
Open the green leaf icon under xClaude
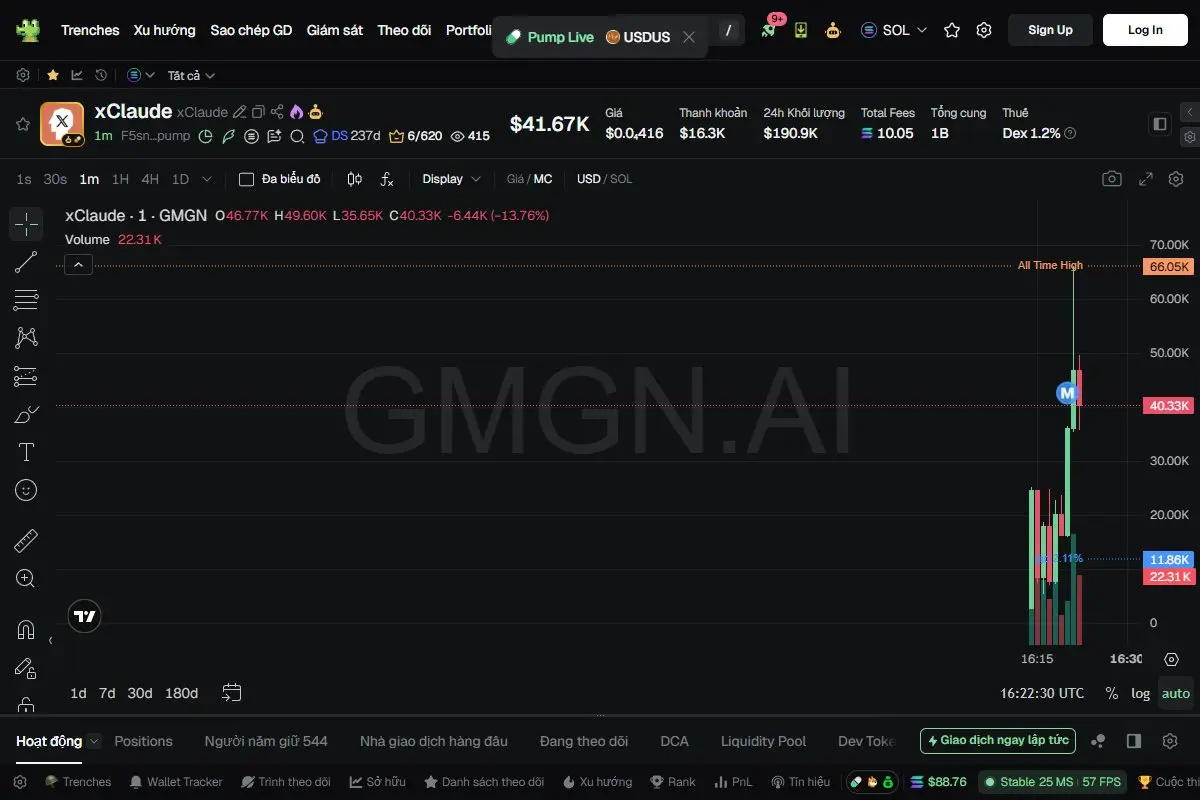(x=228, y=136)
